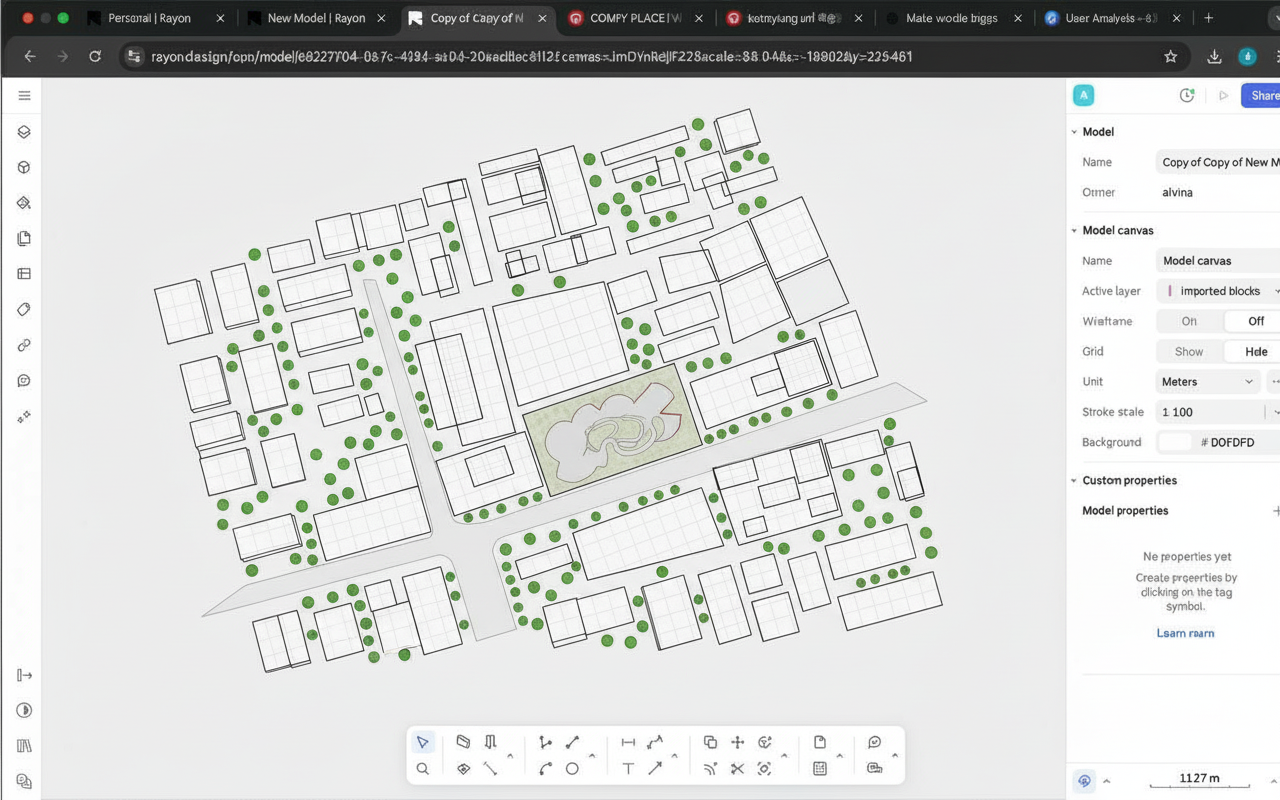Viewport: 1280px width, 800px height.
Task: Switch to the New Model | Rayon tab
Action: tap(316, 18)
